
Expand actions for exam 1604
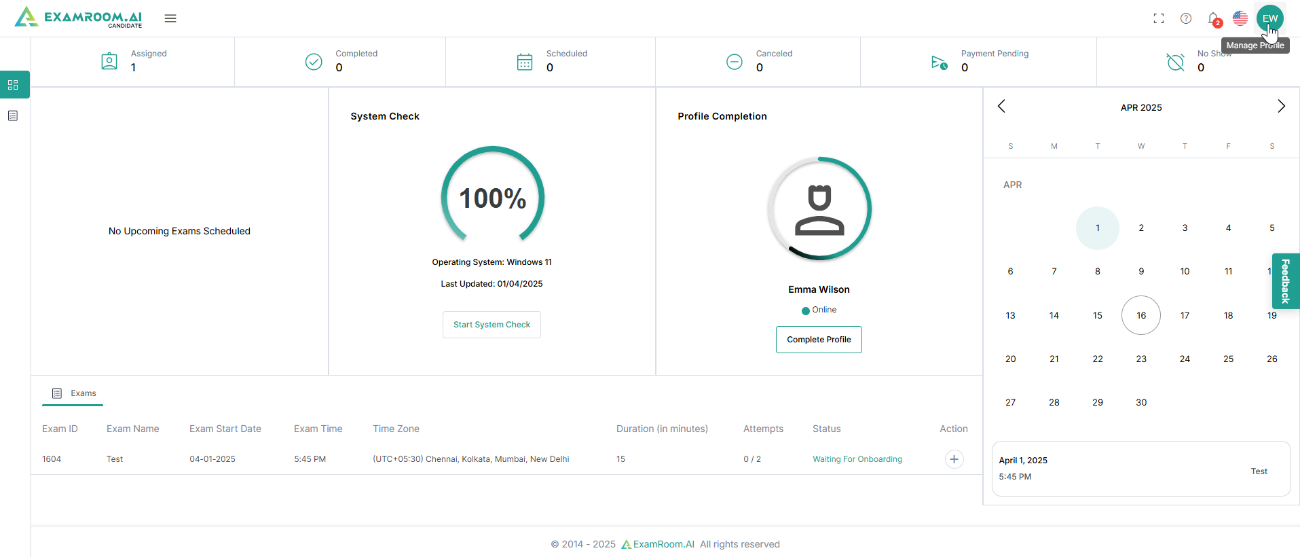(954, 459)
